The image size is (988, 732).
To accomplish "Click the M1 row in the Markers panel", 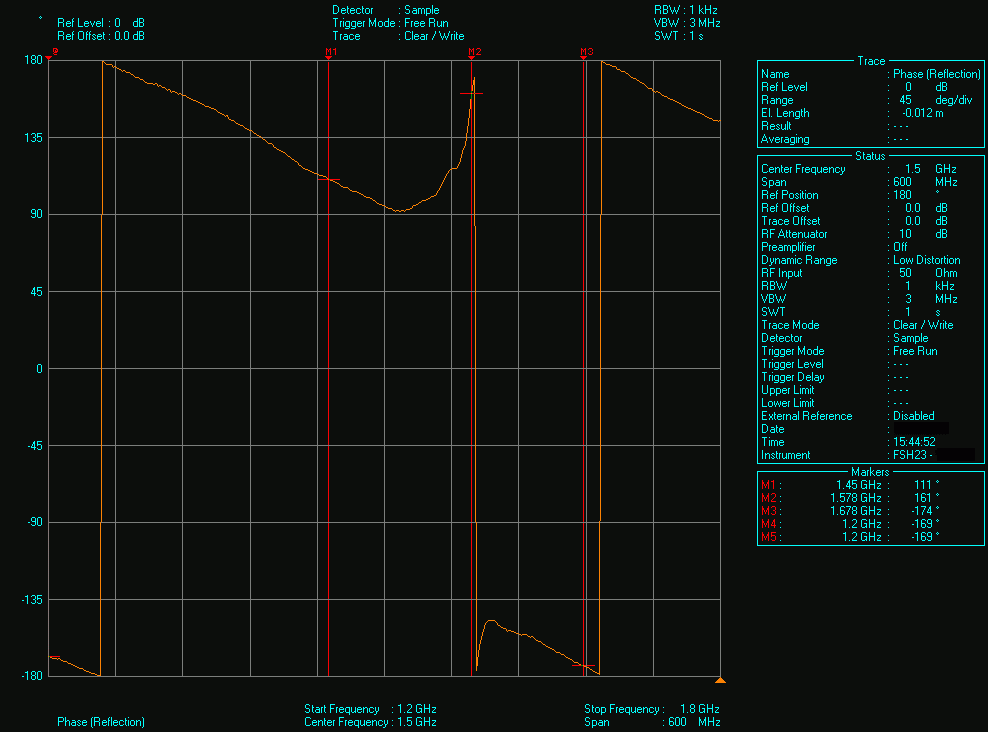I will click(850, 485).
